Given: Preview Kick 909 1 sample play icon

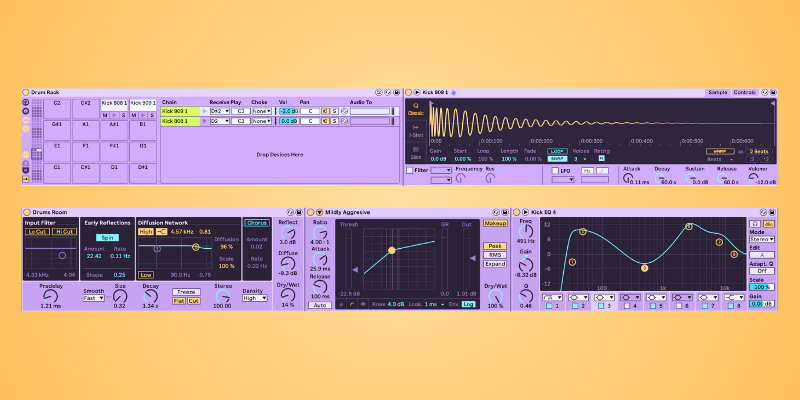Looking at the screenshot, I should 417,92.
